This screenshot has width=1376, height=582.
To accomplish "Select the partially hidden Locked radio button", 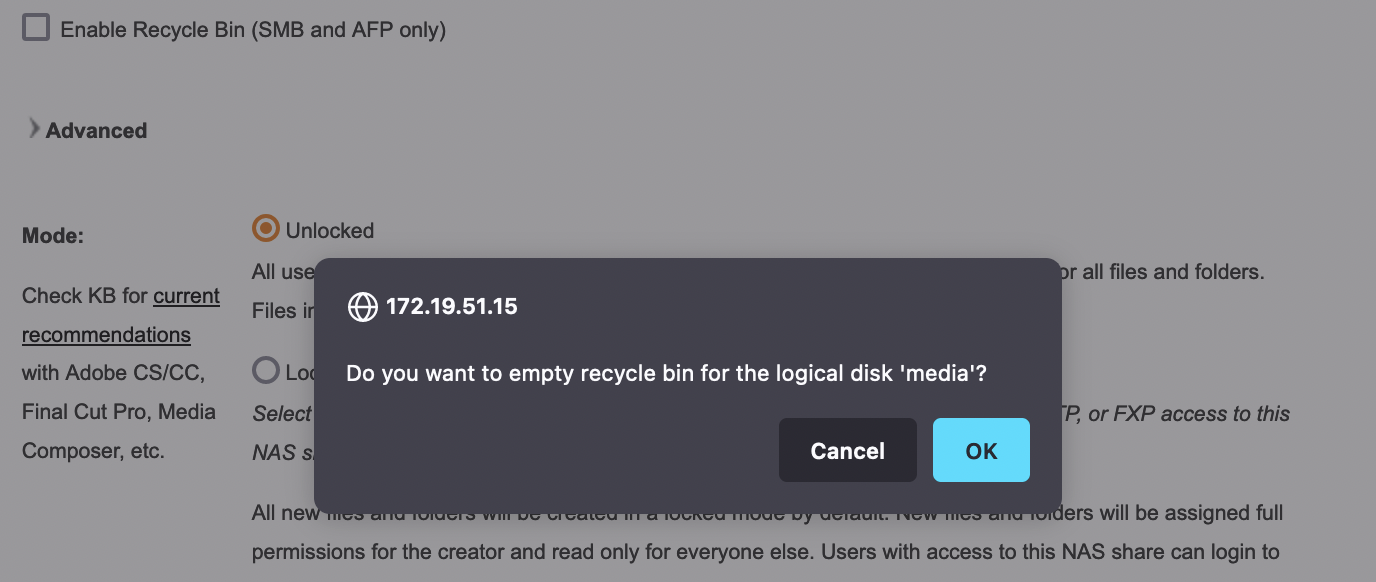I will [265, 371].
